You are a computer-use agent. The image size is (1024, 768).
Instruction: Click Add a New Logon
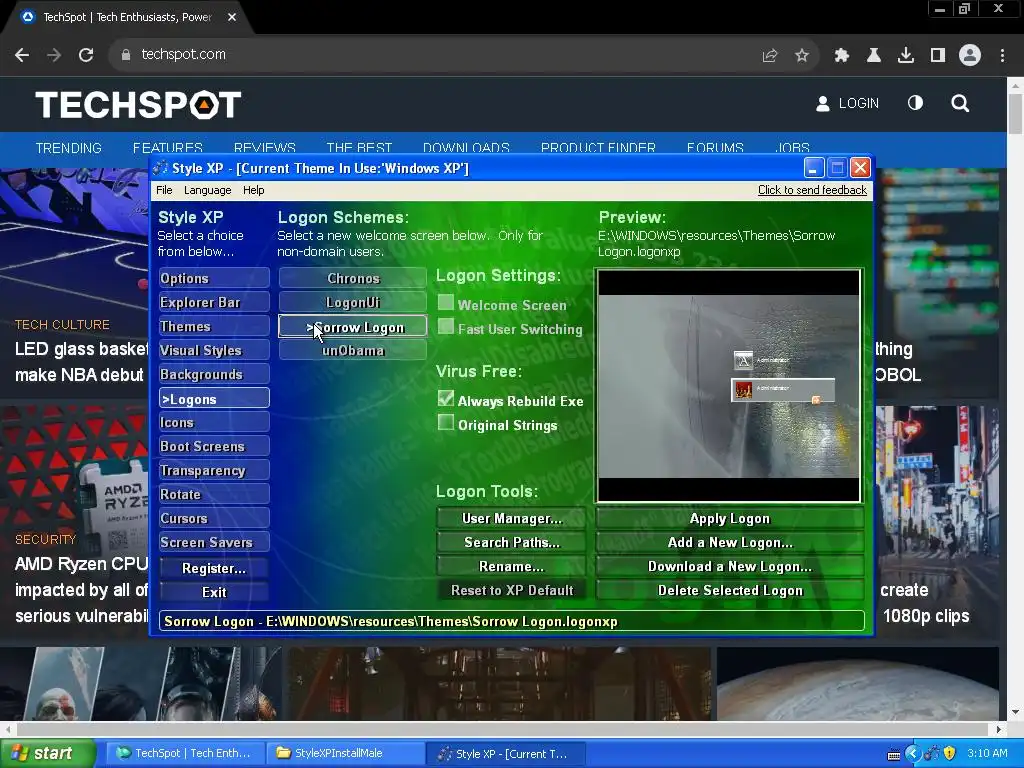tap(730, 542)
